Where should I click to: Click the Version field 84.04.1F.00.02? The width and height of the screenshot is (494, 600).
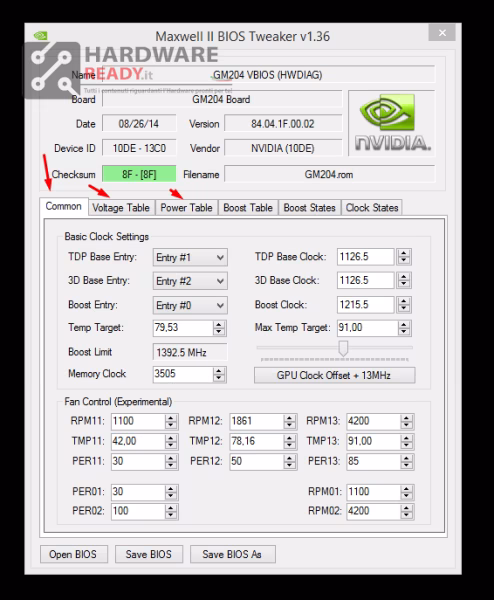pyautogui.click(x=283, y=124)
